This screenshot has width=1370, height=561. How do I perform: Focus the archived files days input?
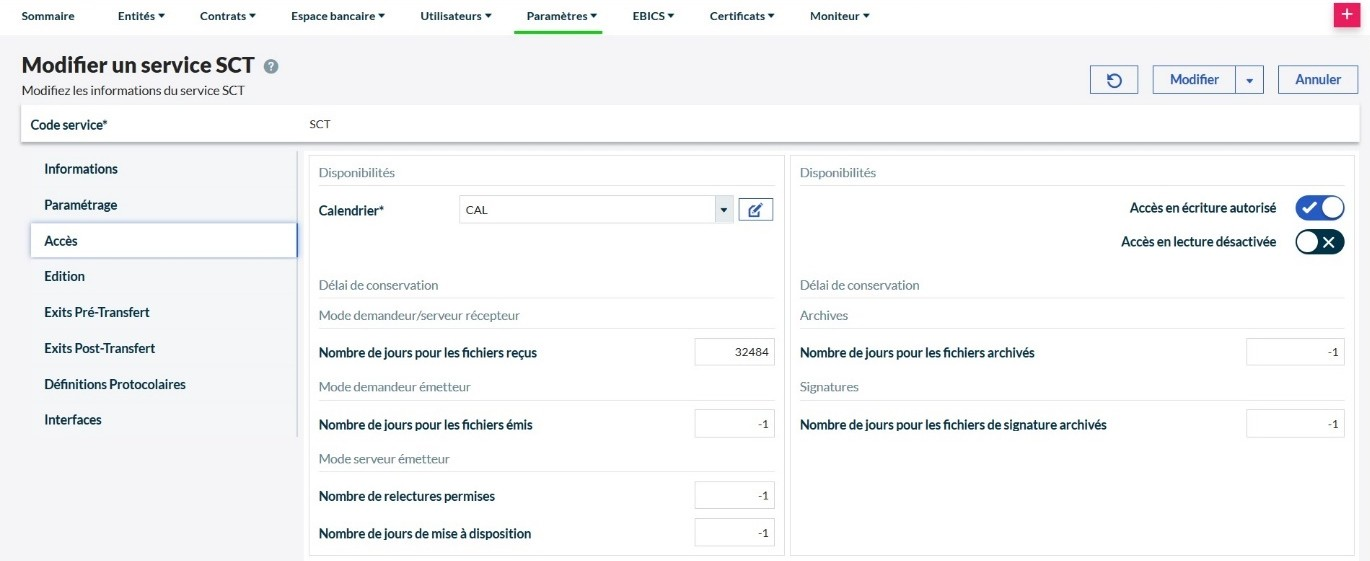coord(1295,352)
